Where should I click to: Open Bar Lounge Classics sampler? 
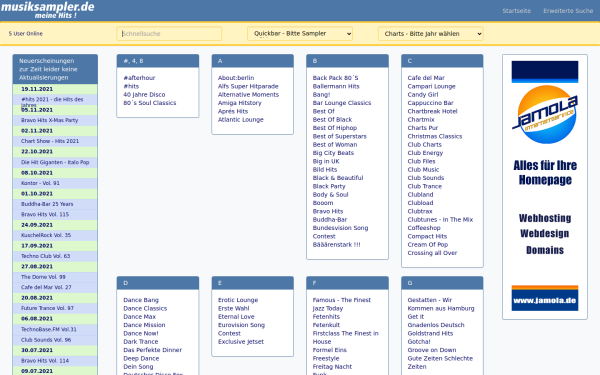point(342,103)
